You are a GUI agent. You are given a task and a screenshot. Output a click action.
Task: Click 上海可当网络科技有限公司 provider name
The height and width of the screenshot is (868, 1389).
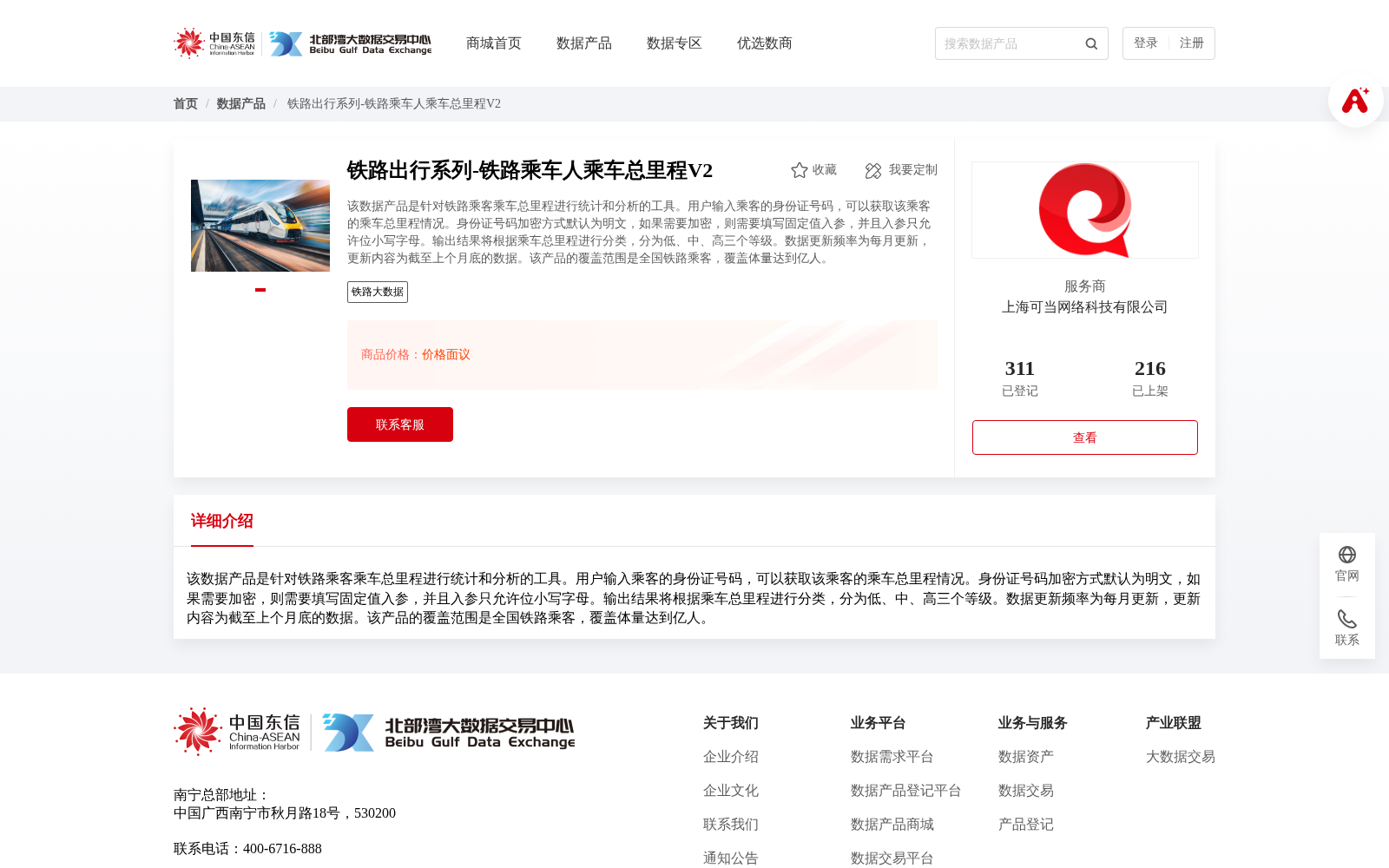[x=1085, y=307]
